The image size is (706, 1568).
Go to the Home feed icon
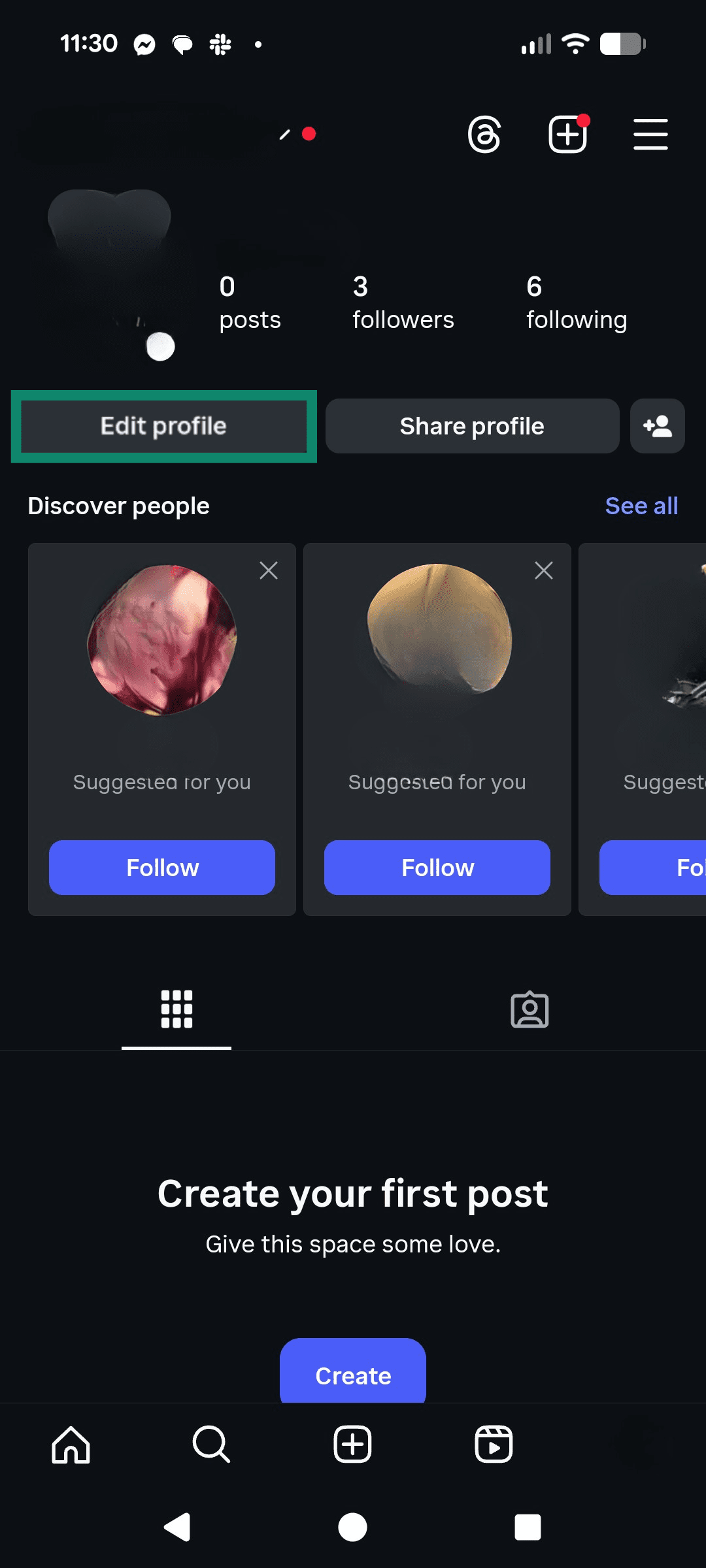71,1445
